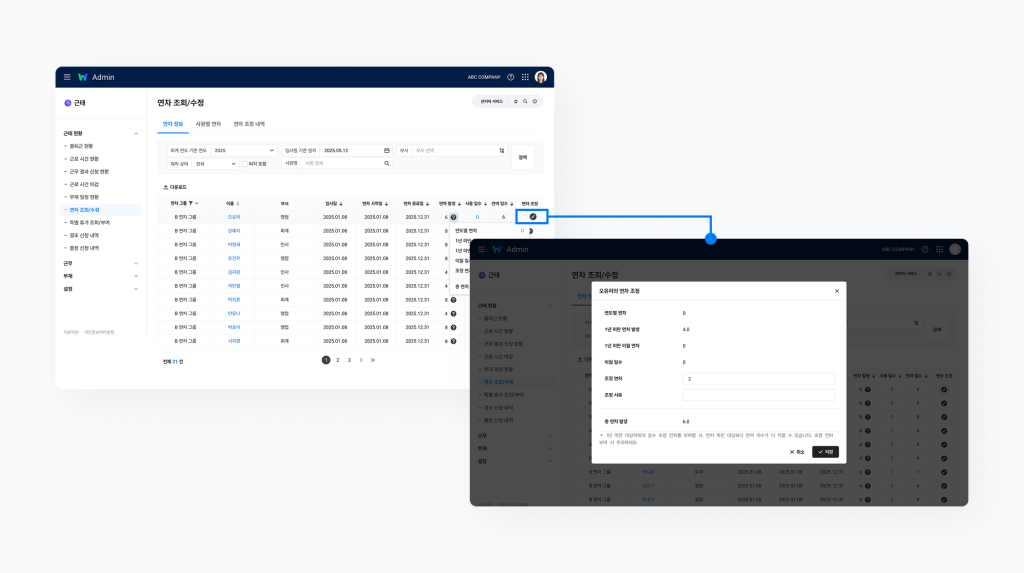
Task: Click the 검색 search button
Action: tap(522, 157)
